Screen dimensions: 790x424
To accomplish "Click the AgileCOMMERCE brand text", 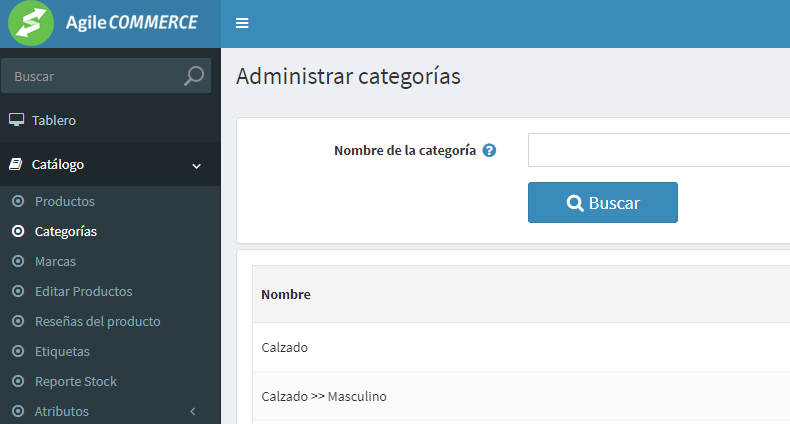I will point(131,23).
